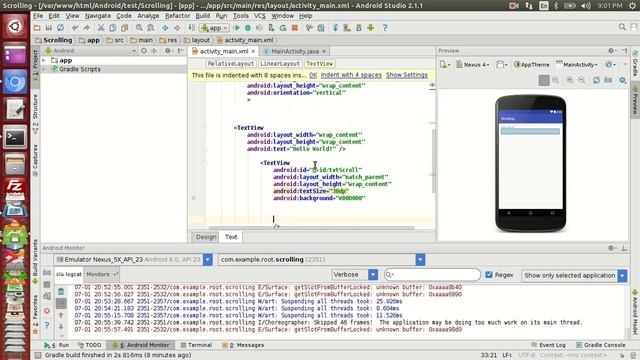The image size is (640, 360).
Task: Zoom out on the preview
Action: (x=582, y=80)
